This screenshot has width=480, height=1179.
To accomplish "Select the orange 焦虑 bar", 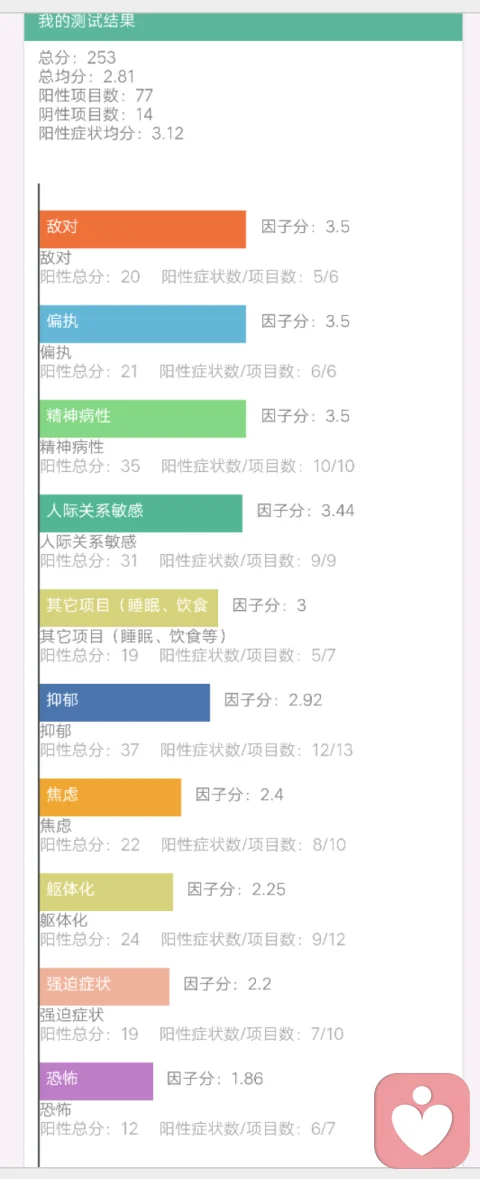I will 110,798.
